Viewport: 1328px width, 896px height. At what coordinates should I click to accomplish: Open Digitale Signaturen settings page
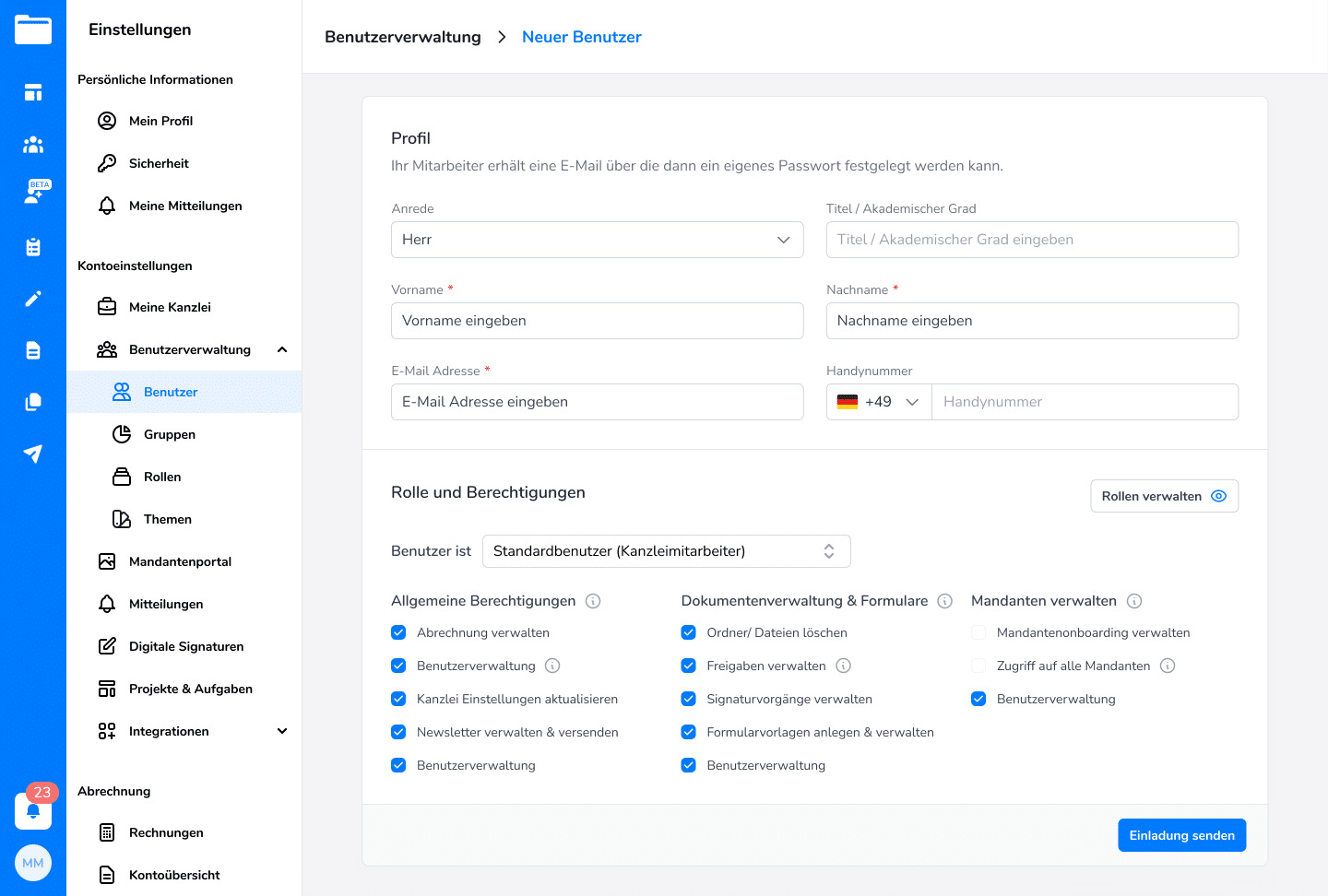coord(186,646)
